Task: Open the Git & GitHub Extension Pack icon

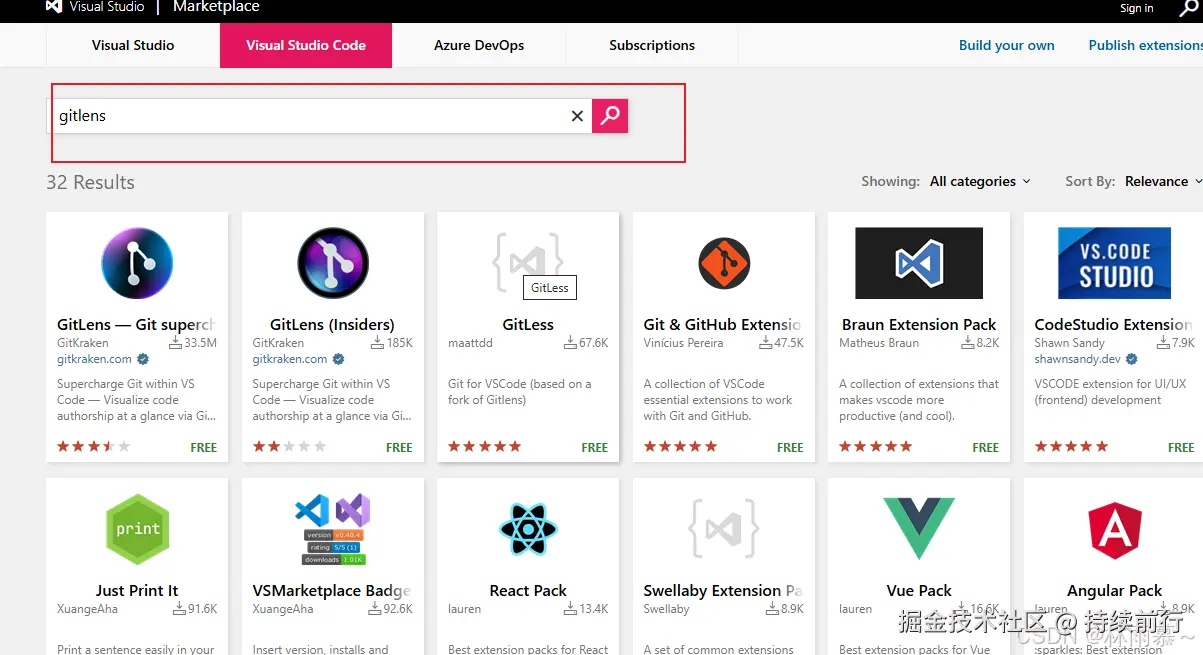Action: pyautogui.click(x=724, y=264)
